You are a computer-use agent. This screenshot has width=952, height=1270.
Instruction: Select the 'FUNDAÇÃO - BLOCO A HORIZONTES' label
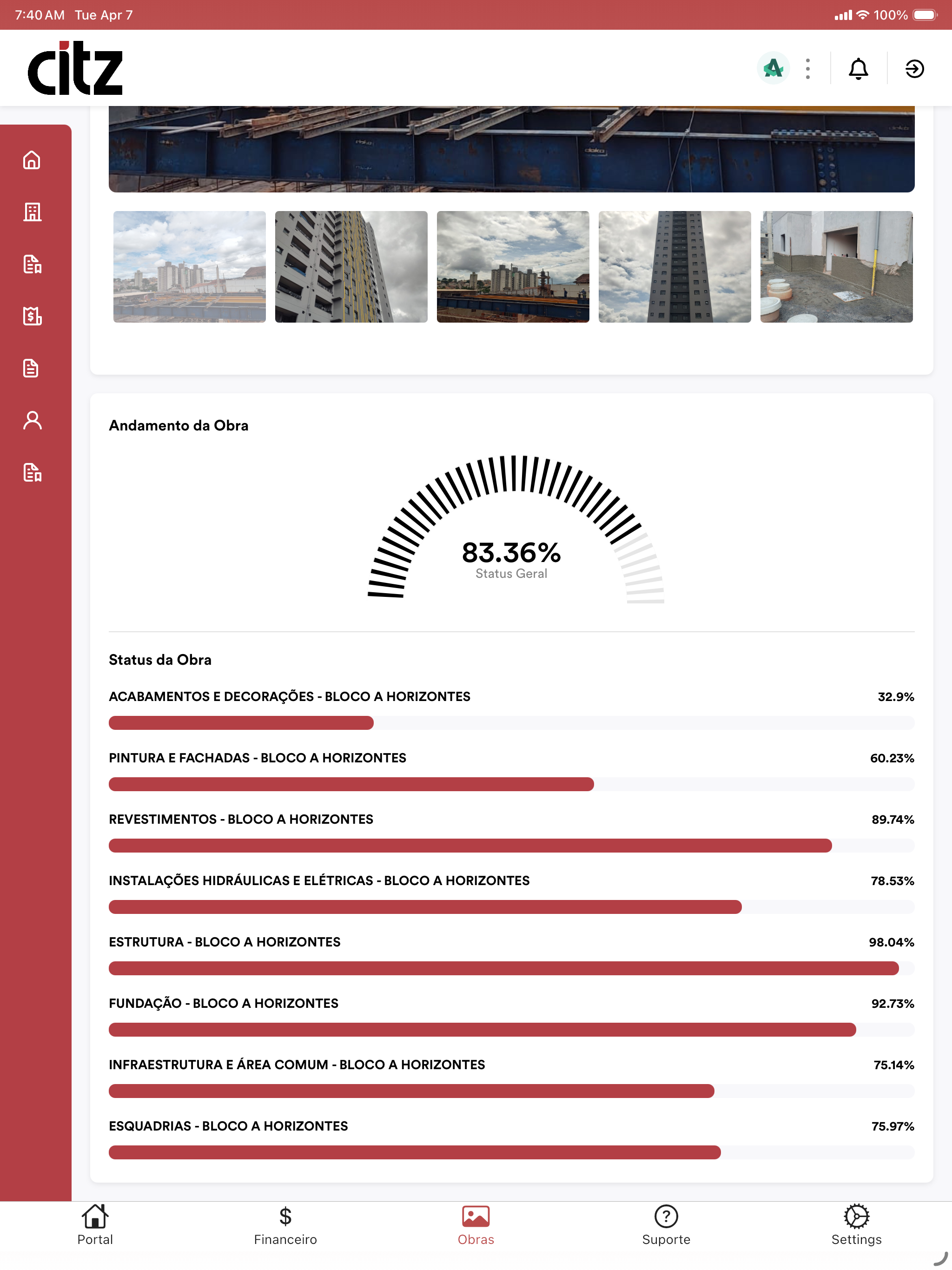click(x=224, y=1004)
